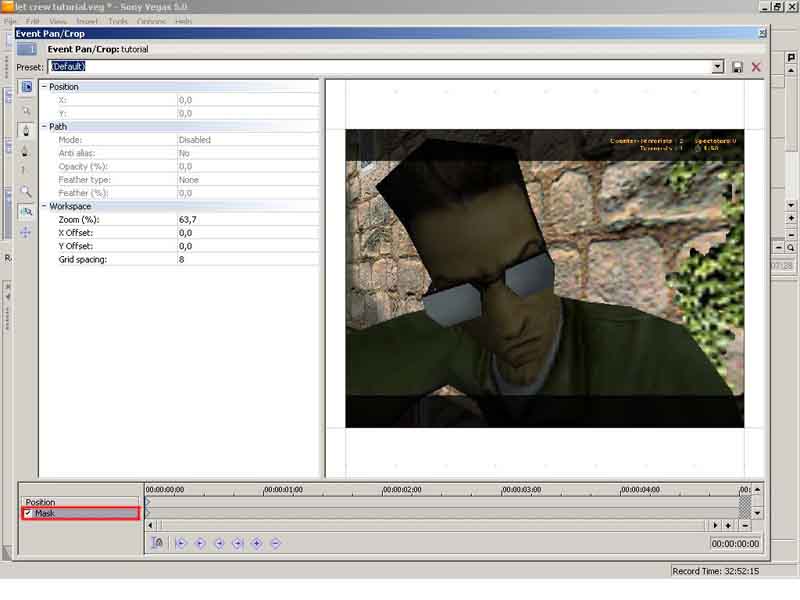
Task: Click keyframe list vertical scroll up arrow
Action: click(758, 489)
